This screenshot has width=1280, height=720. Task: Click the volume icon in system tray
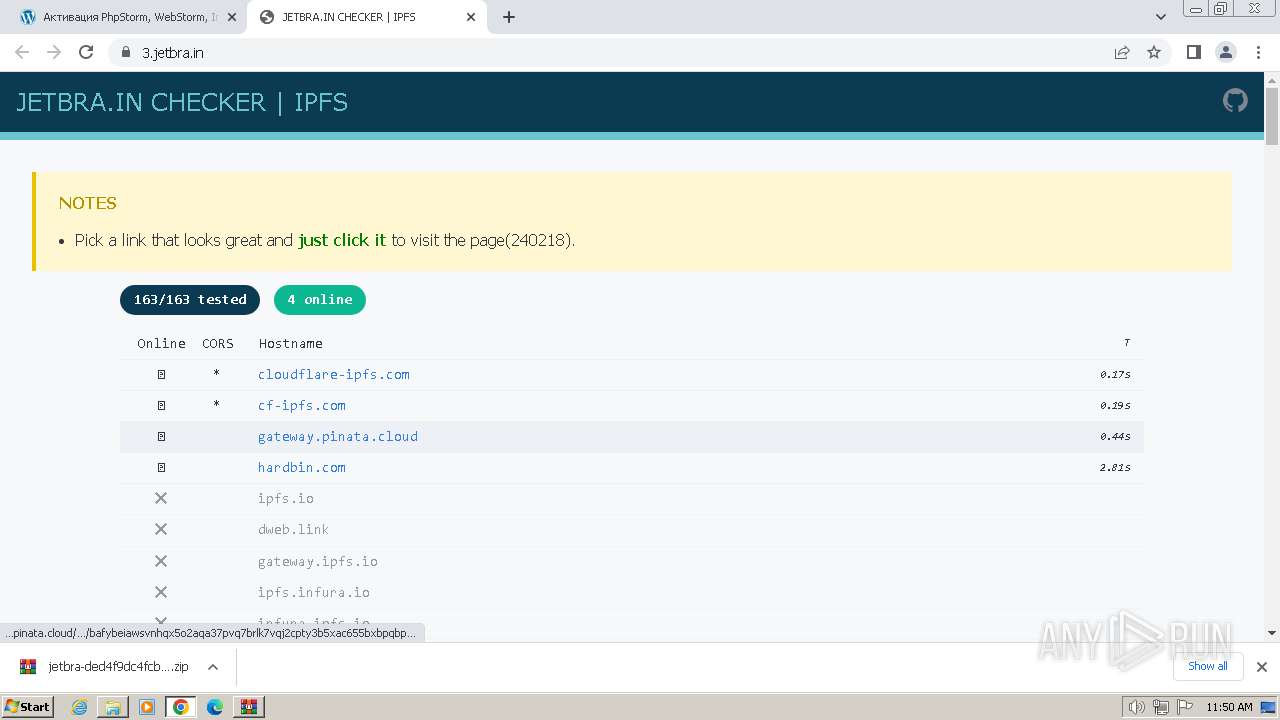click(x=1137, y=707)
